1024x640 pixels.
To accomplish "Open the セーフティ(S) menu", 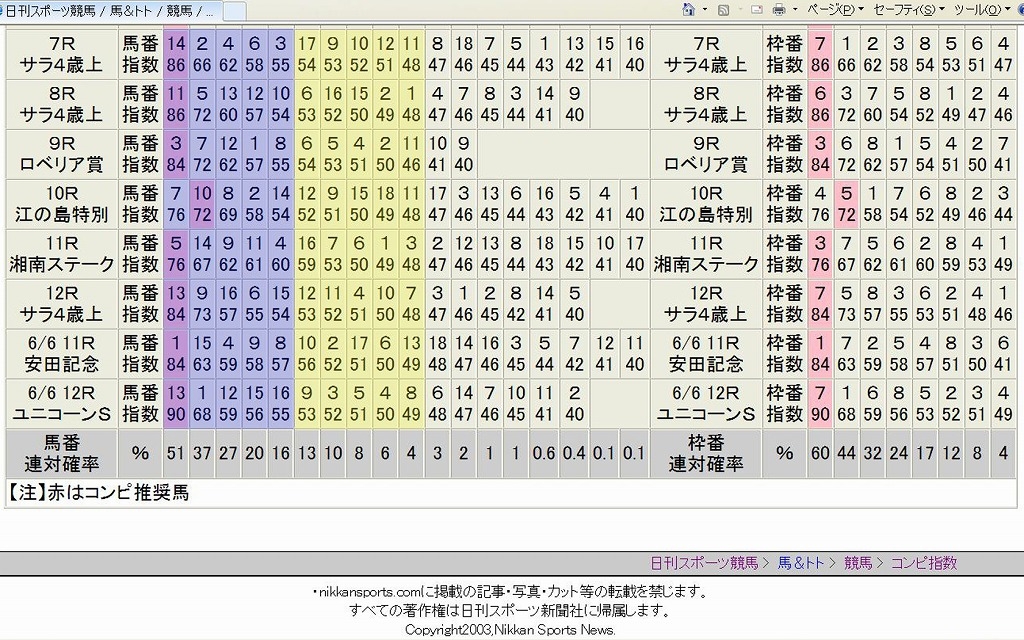I will click(x=909, y=9).
